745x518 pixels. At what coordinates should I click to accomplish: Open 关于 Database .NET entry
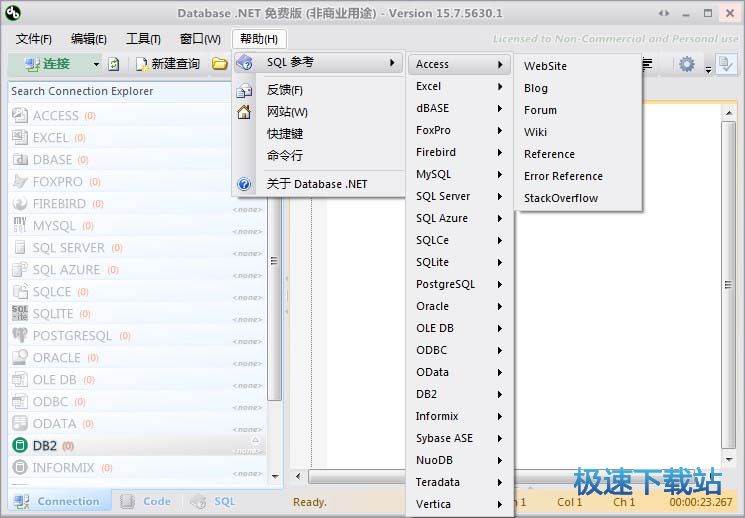tap(318, 184)
